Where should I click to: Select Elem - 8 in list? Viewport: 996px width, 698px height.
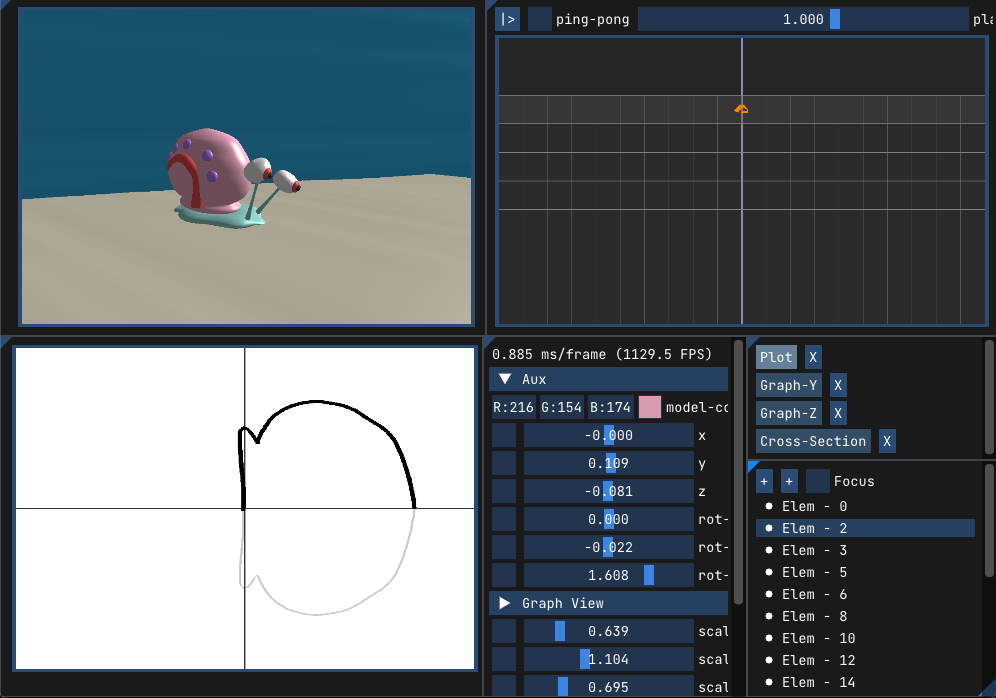(x=865, y=616)
